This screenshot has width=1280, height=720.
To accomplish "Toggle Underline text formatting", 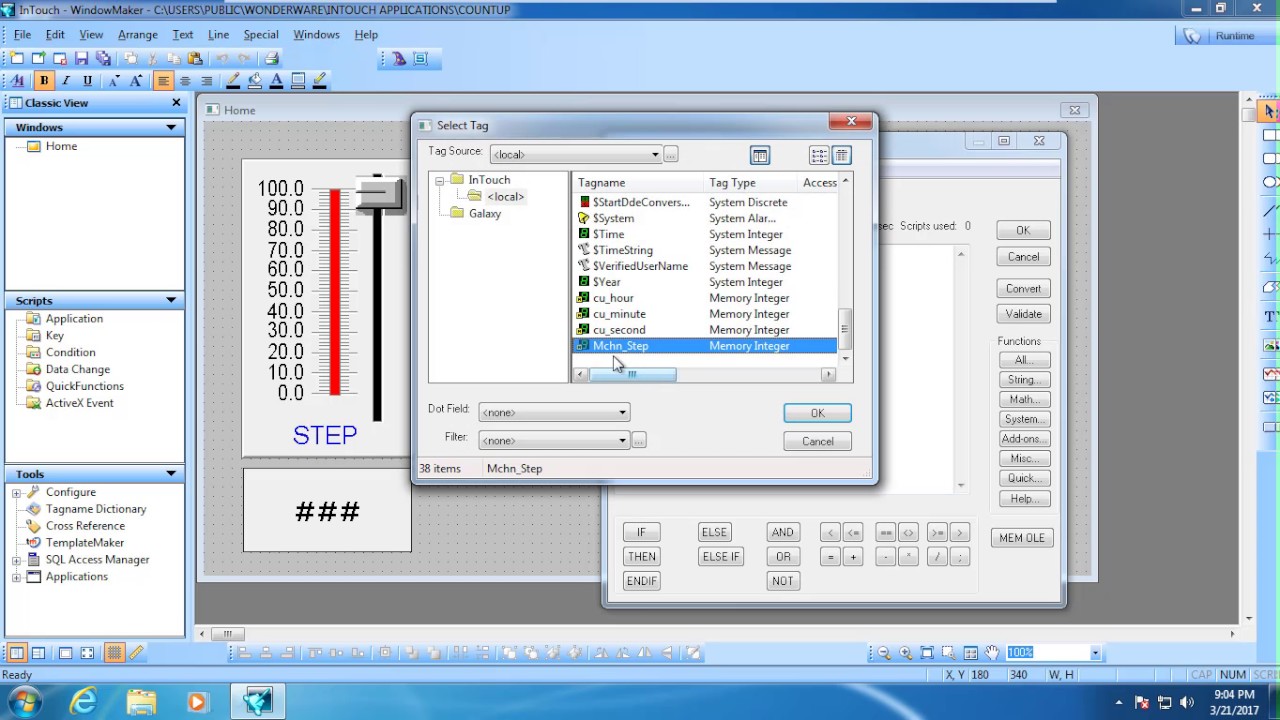I will 87,81.
